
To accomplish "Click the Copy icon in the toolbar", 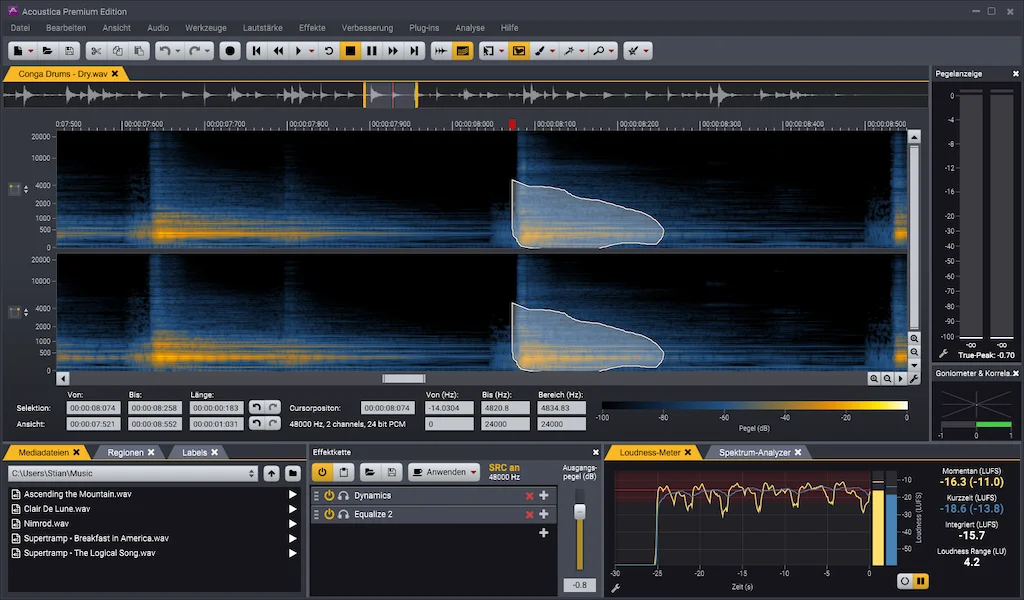I will (118, 51).
